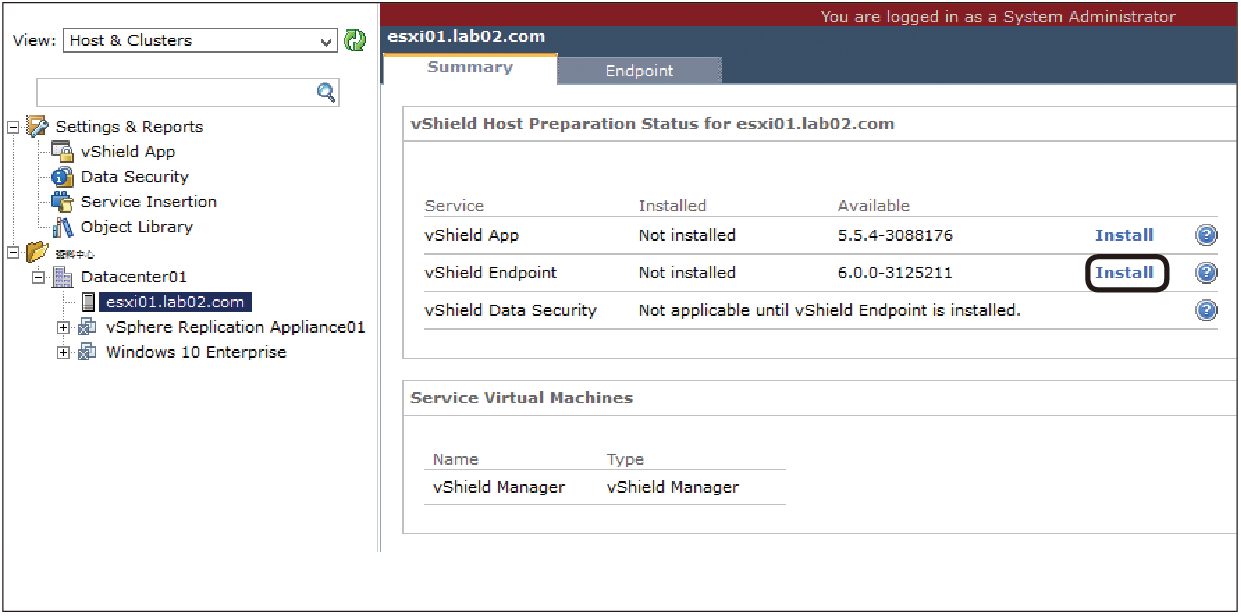The height and width of the screenshot is (616, 1241).
Task: Select the vSphere Replication Appliance01 VM icon
Action: coord(88,327)
